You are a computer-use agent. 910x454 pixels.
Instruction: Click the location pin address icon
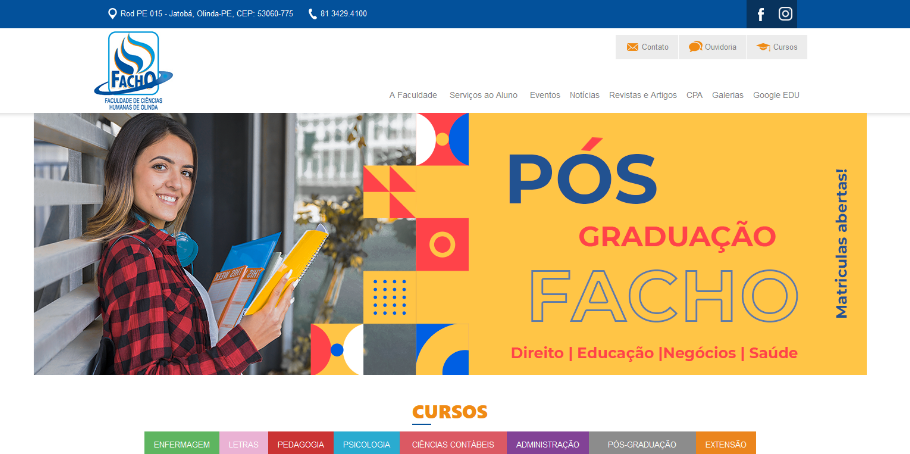tap(113, 13)
